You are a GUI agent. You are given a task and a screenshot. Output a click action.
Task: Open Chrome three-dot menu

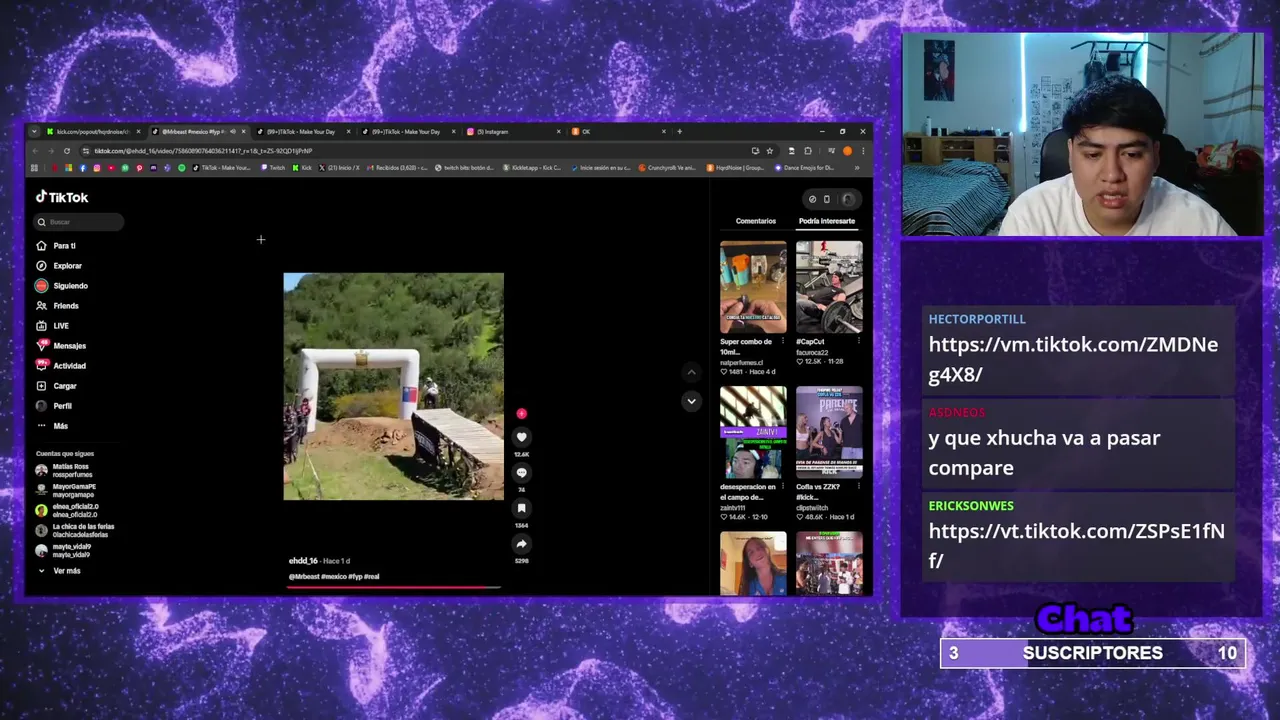(x=863, y=151)
